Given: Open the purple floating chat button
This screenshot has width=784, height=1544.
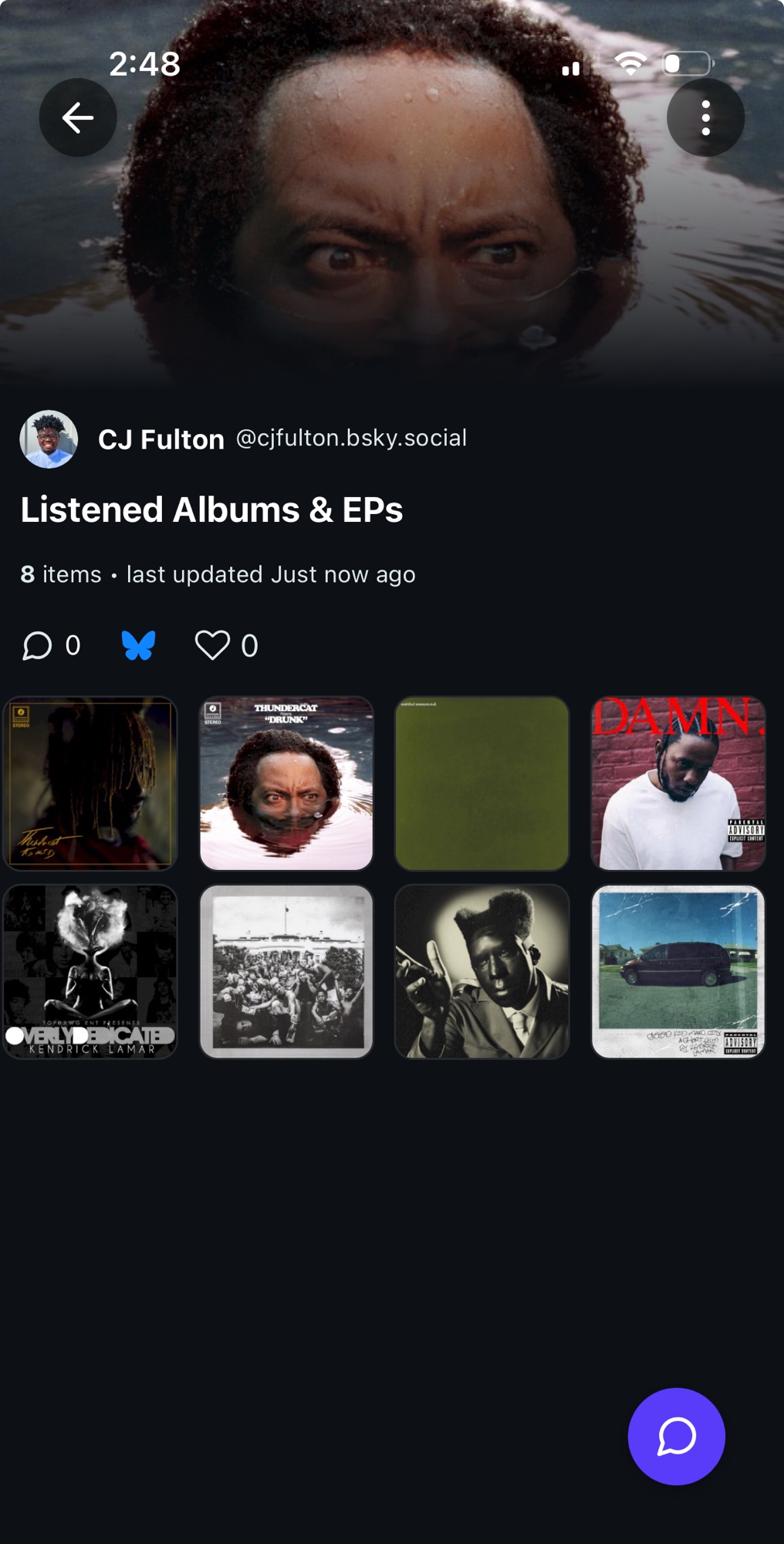Looking at the screenshot, I should point(676,1436).
